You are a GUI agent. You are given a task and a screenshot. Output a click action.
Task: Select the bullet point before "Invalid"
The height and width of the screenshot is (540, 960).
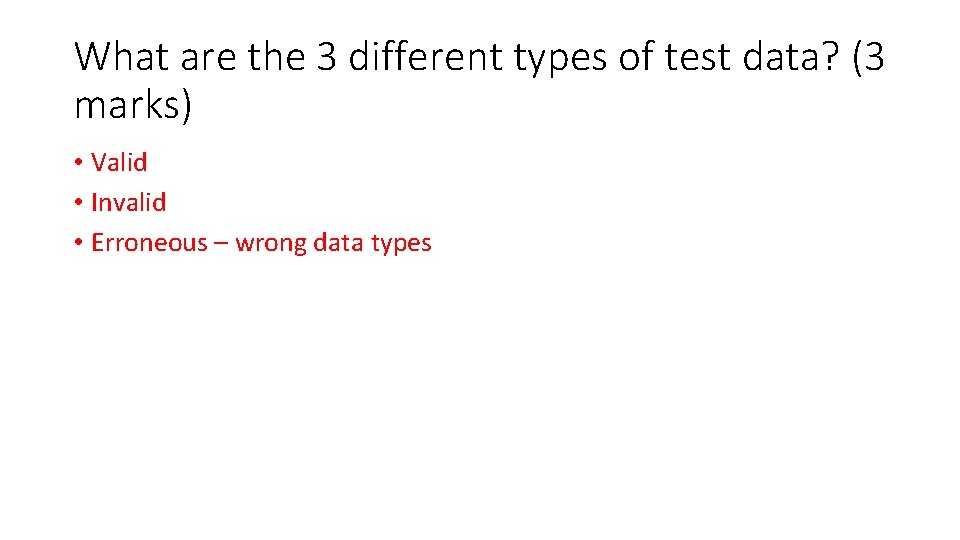click(x=78, y=203)
